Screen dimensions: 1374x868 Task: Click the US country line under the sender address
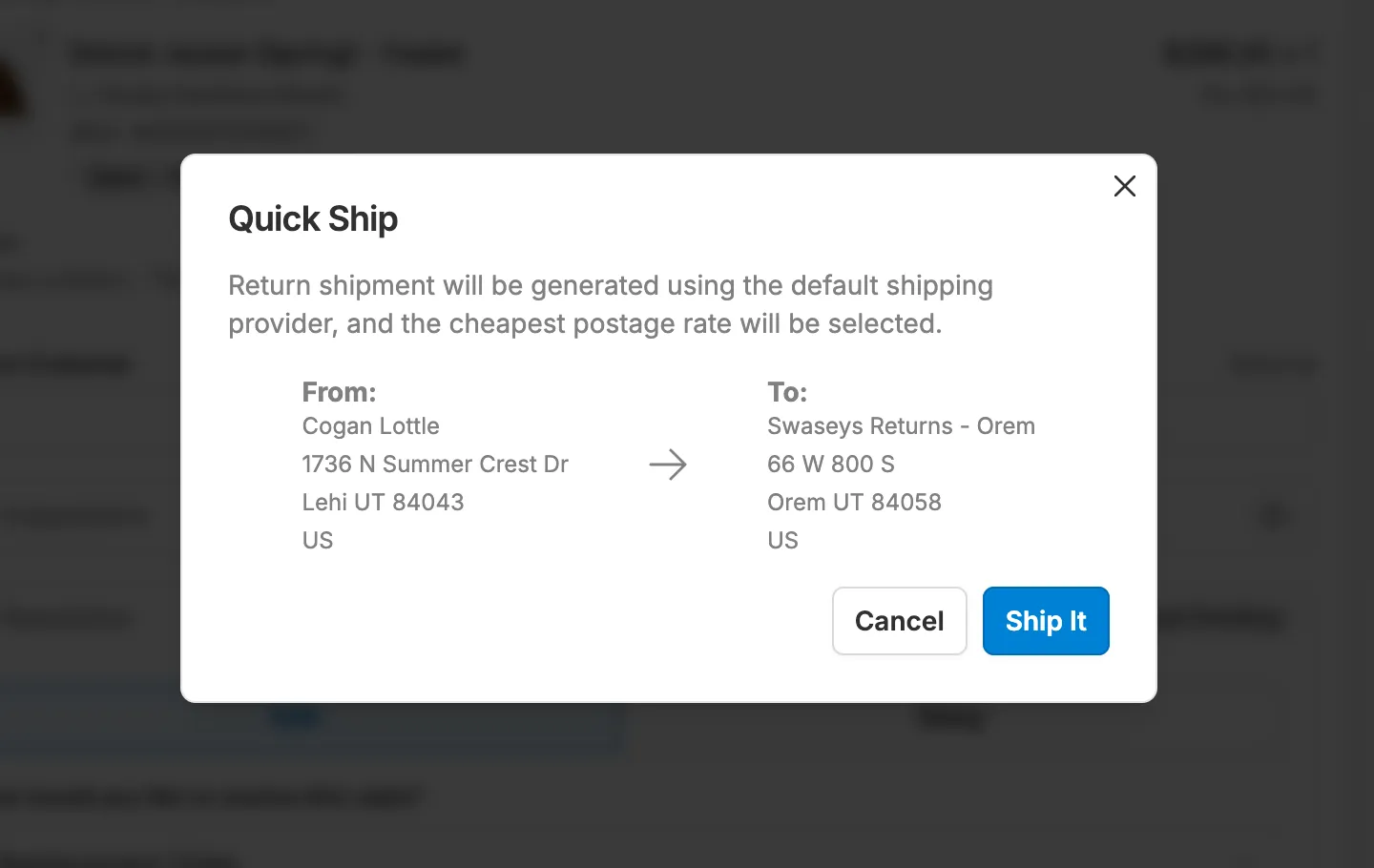tap(317, 541)
